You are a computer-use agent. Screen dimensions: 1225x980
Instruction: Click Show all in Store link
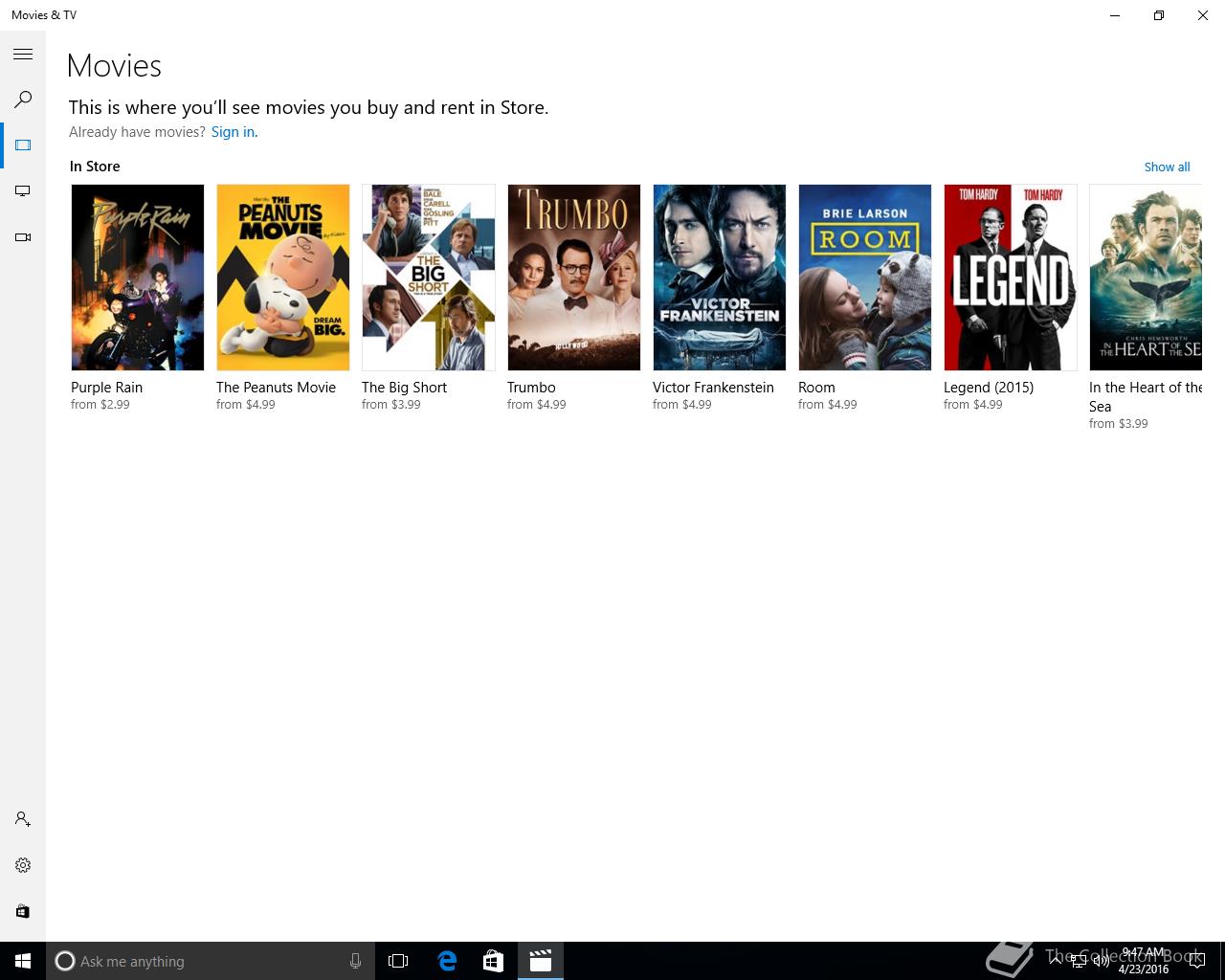1167,167
